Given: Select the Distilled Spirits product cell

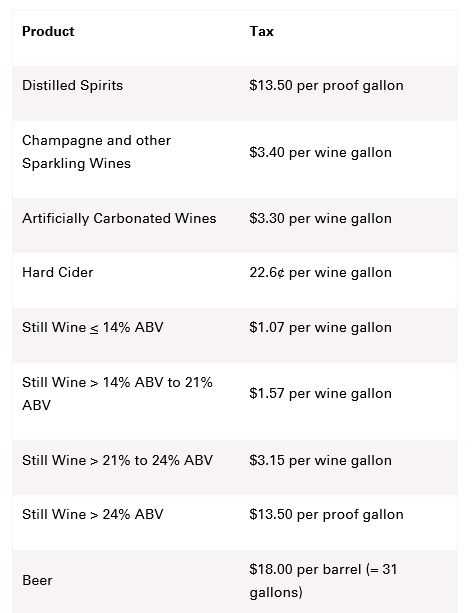Looking at the screenshot, I should [72, 85].
